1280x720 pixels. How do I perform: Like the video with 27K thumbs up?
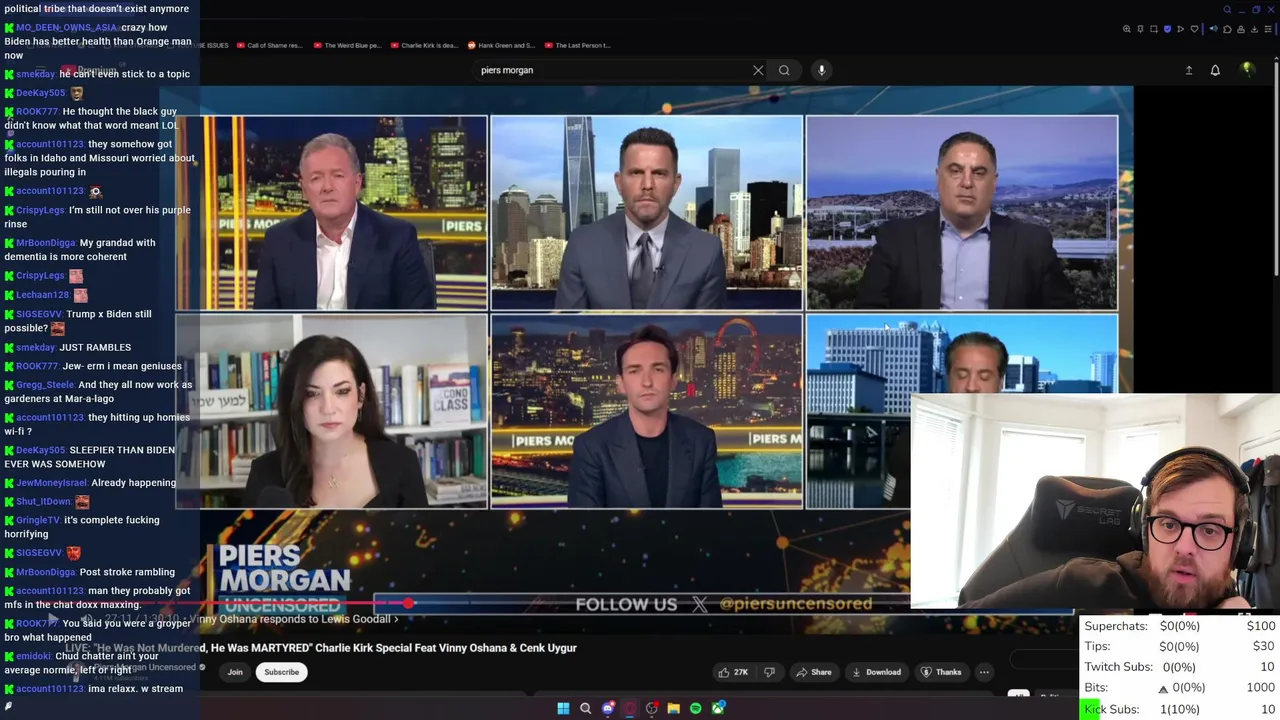coord(734,672)
